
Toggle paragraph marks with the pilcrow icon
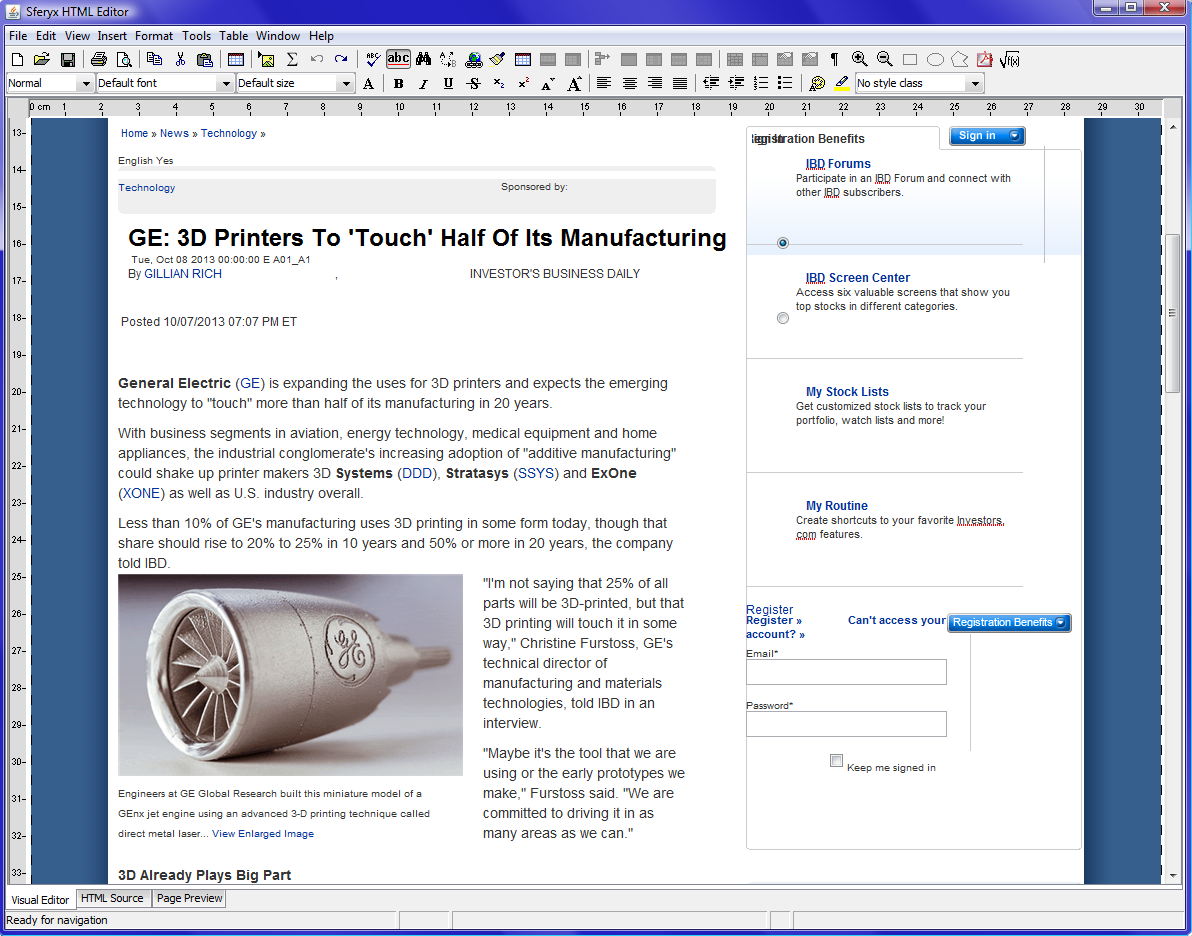pos(835,59)
